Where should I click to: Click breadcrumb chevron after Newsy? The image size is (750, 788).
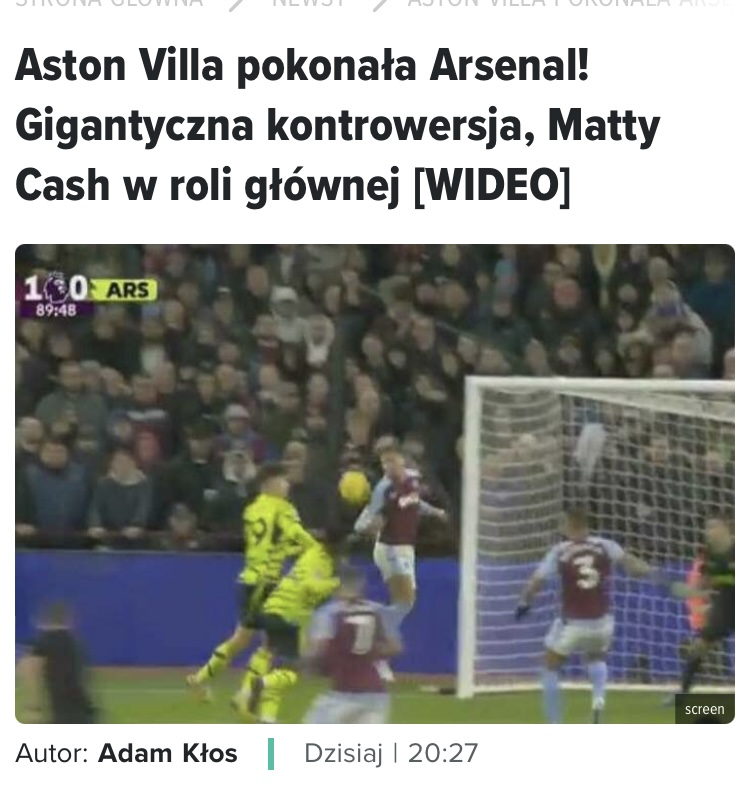click(x=381, y=4)
